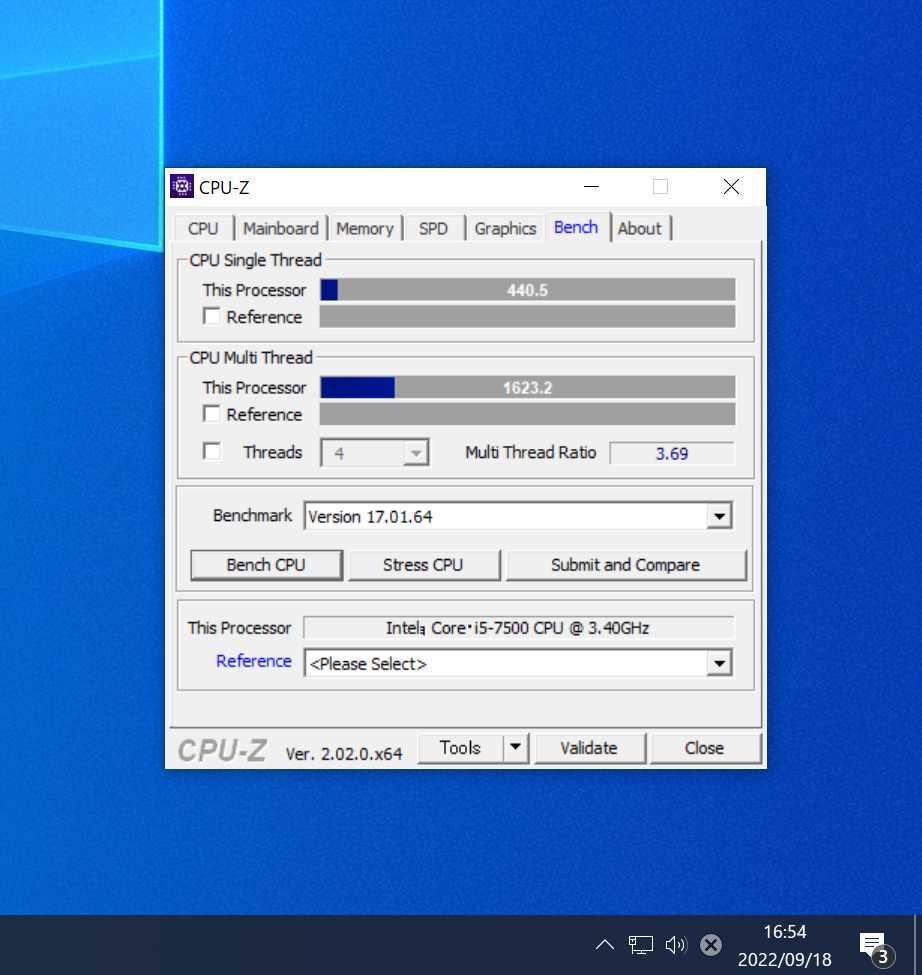Switch to the CPU tab

click(x=203, y=228)
